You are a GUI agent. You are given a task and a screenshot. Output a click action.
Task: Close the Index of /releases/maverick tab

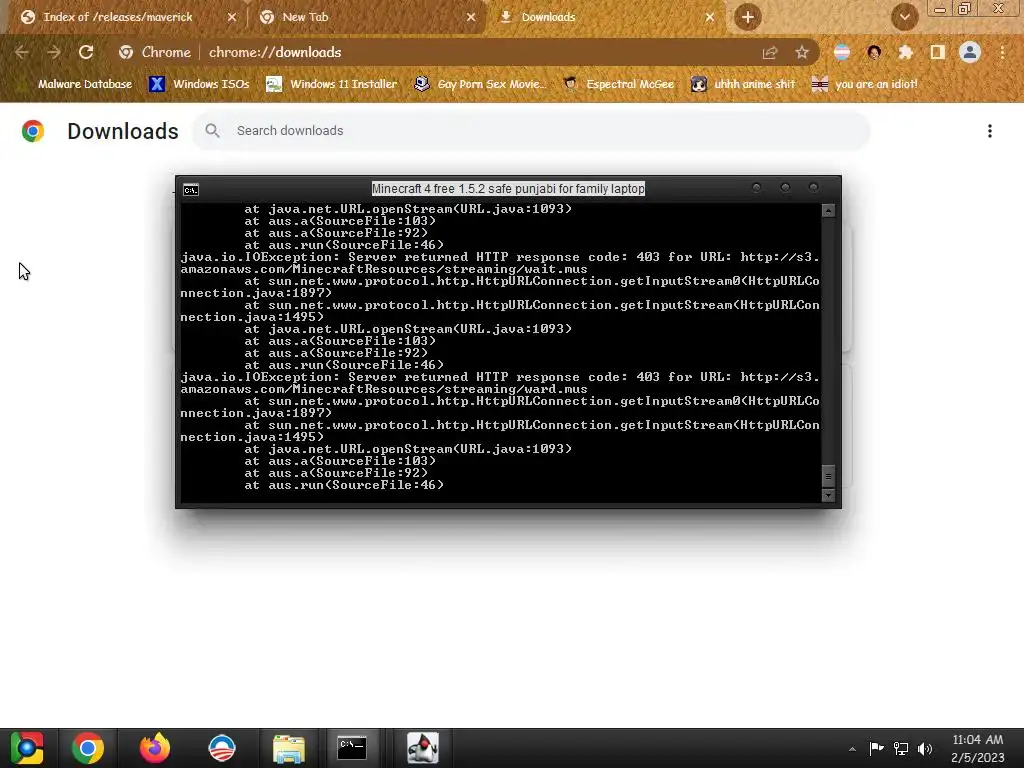tap(232, 18)
